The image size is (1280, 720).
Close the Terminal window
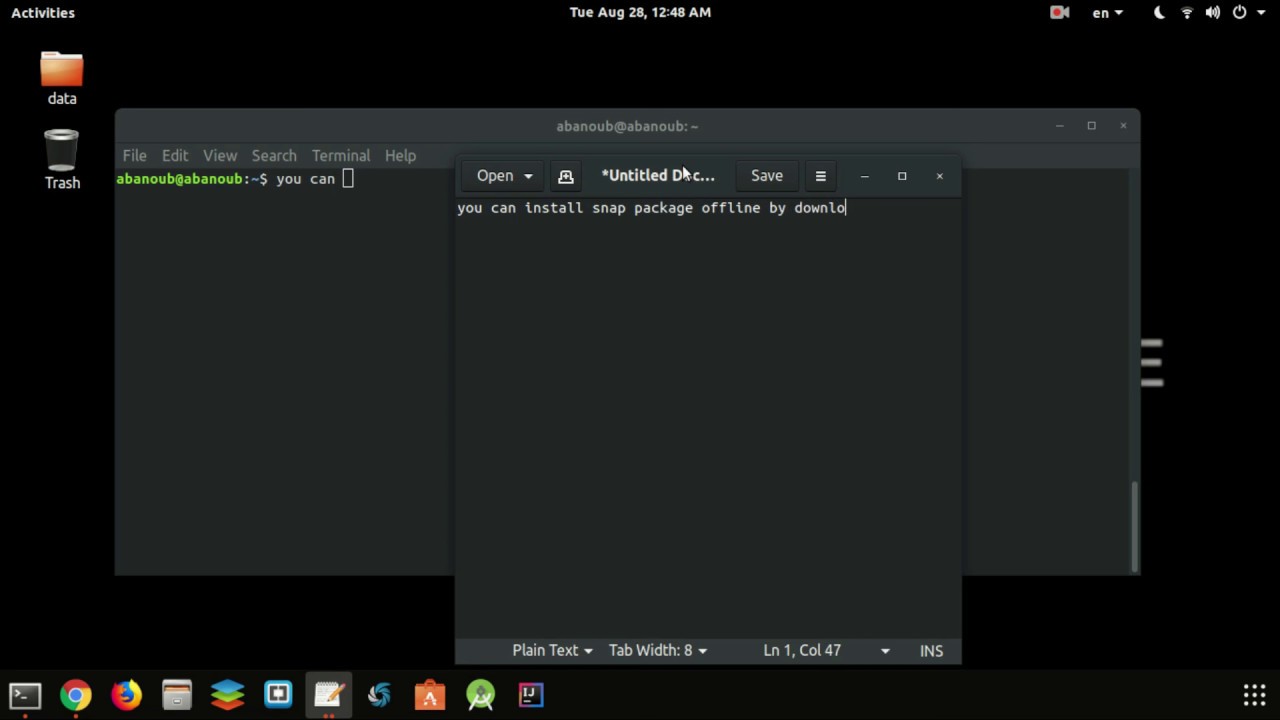tap(1123, 126)
